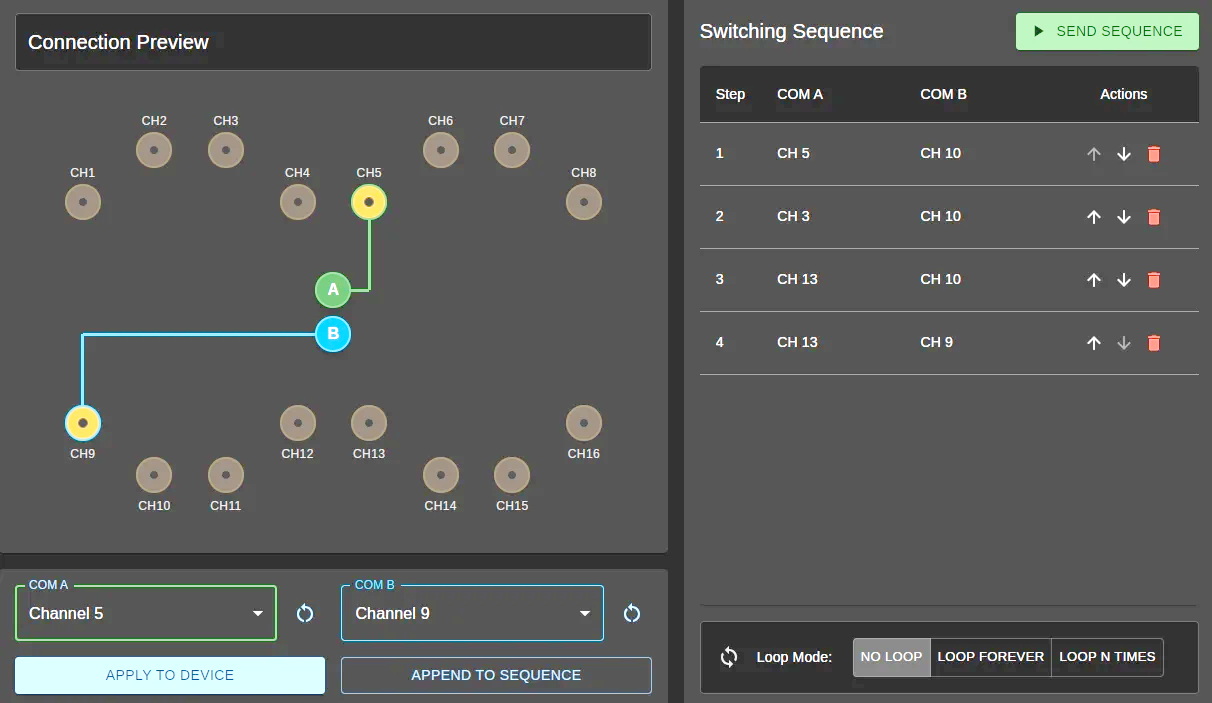Click APPEND TO SEQUENCE button
This screenshot has height=703, width=1212.
(x=496, y=675)
